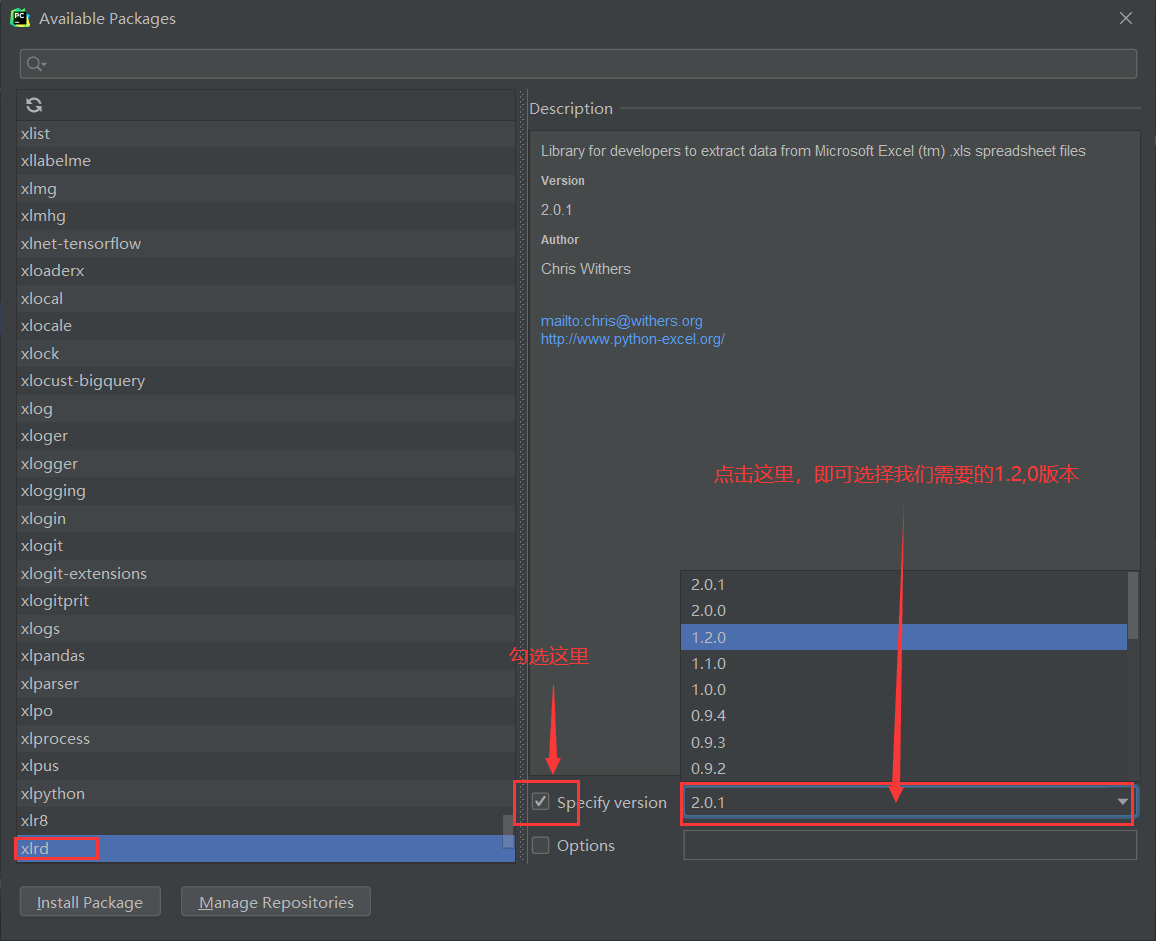
Task: Click the Install Package button
Action: 90,902
